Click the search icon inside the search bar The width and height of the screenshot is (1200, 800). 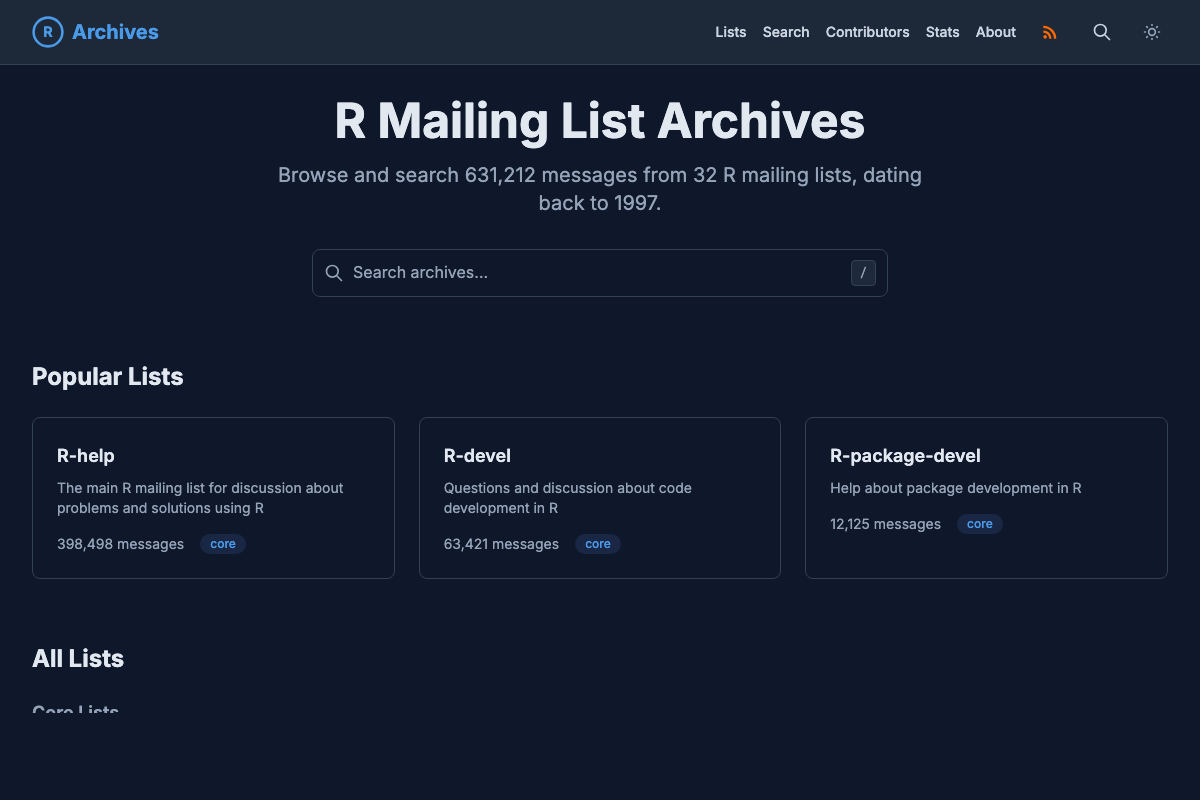[334, 272]
